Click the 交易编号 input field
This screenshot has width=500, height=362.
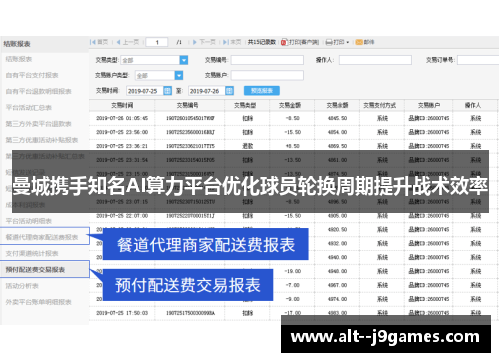tap(267, 60)
